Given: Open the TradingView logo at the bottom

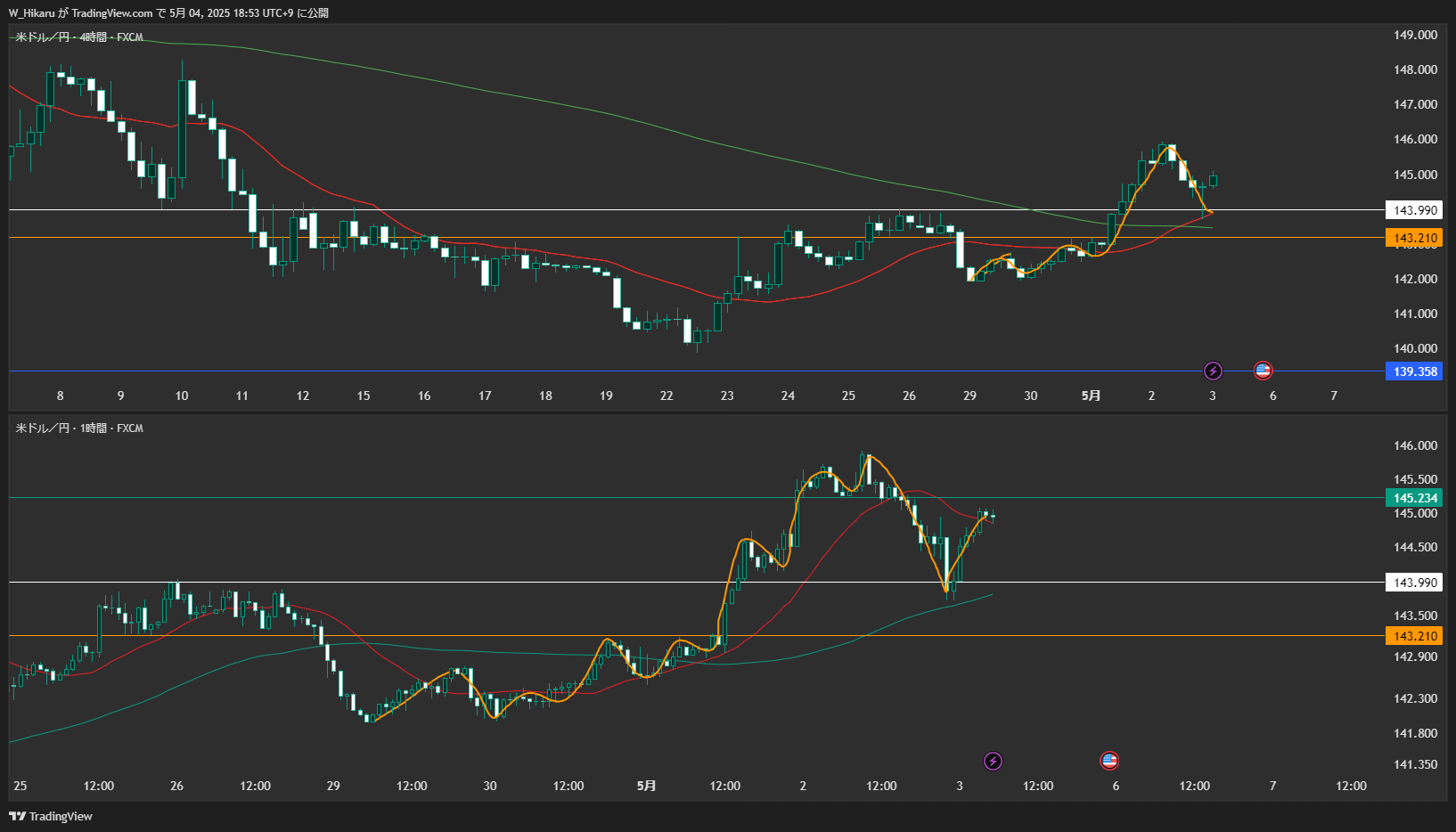Looking at the screenshot, I should coord(51,816).
